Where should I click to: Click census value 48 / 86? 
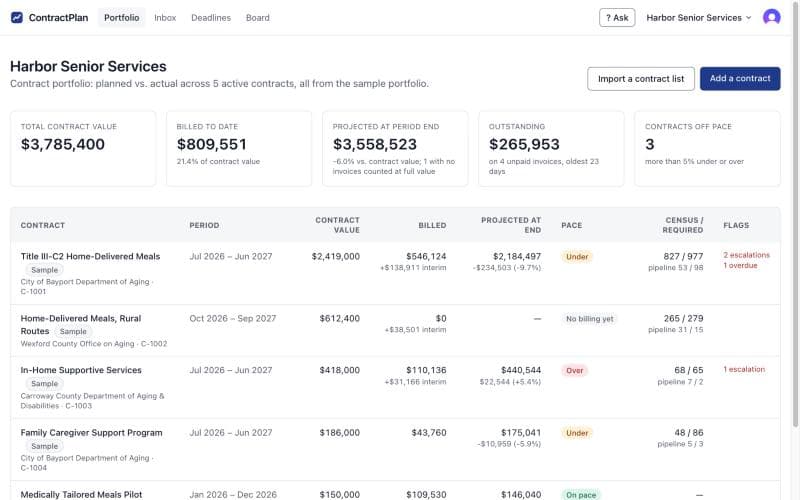689,433
